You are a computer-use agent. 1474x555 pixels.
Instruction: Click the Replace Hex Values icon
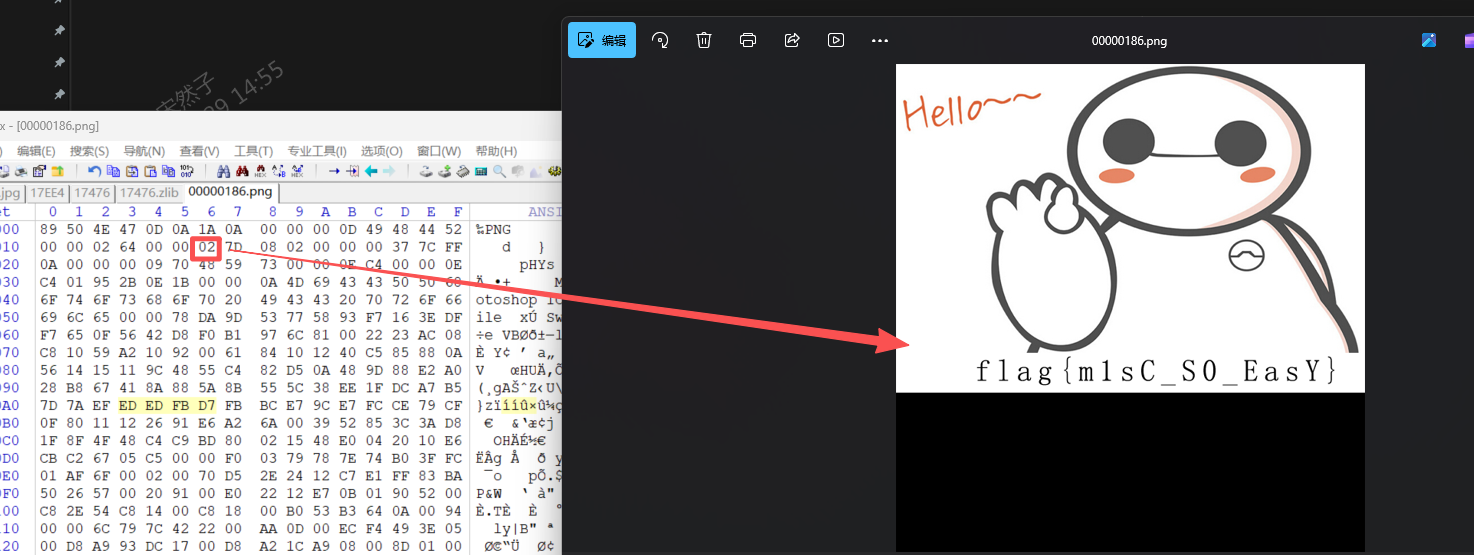(x=297, y=171)
